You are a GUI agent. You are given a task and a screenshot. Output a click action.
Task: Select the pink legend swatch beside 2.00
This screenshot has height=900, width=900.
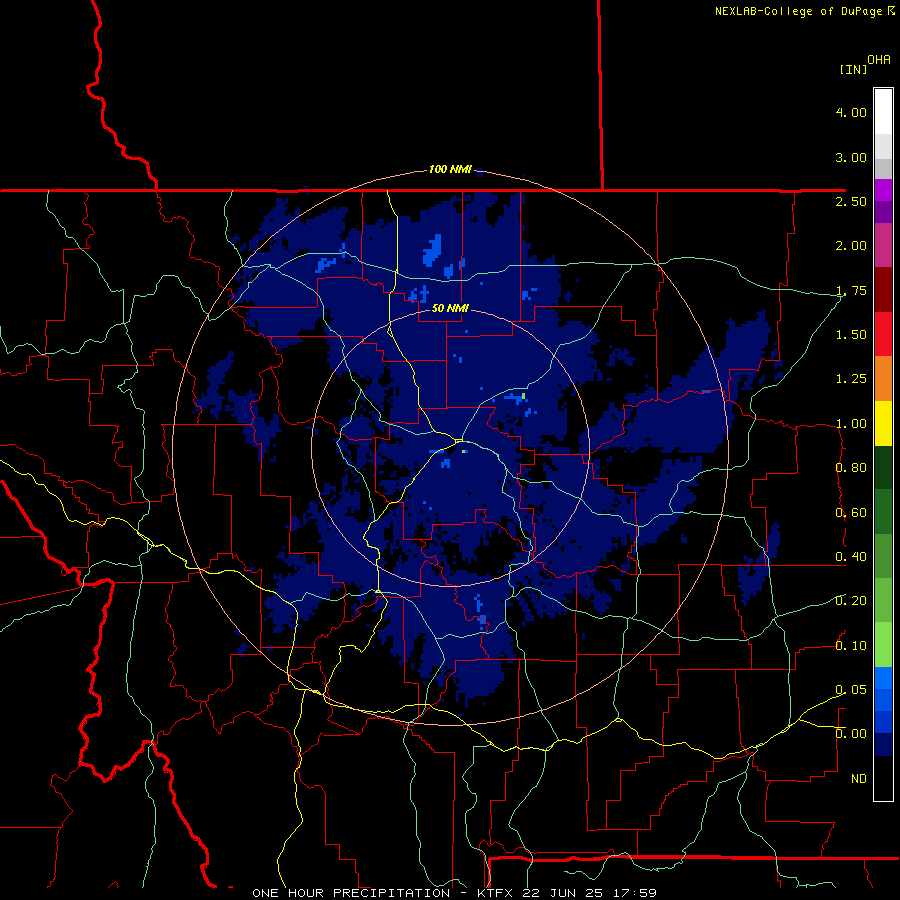tap(883, 245)
